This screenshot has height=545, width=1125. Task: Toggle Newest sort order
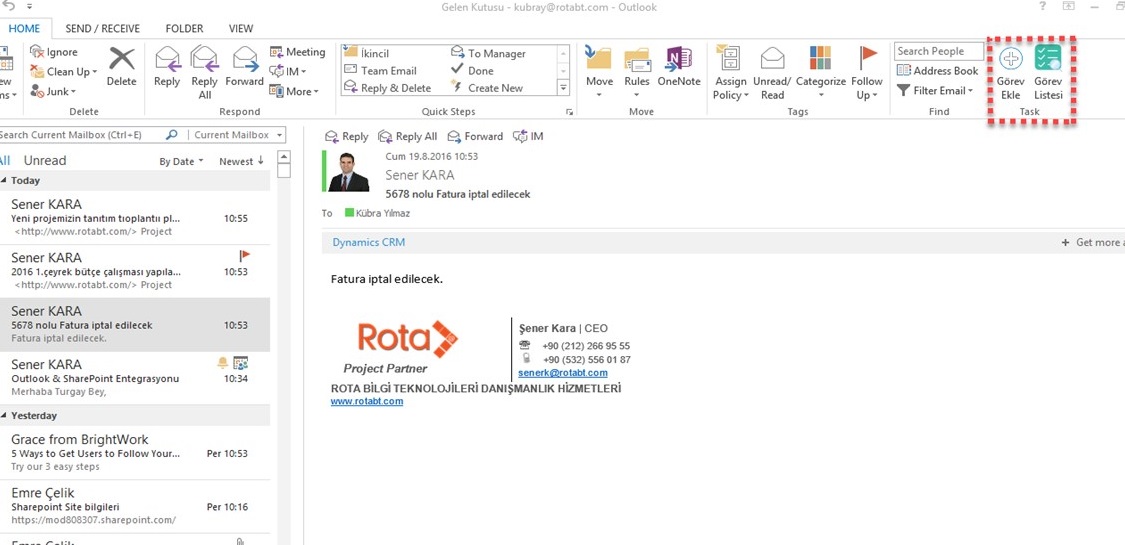tap(242, 161)
